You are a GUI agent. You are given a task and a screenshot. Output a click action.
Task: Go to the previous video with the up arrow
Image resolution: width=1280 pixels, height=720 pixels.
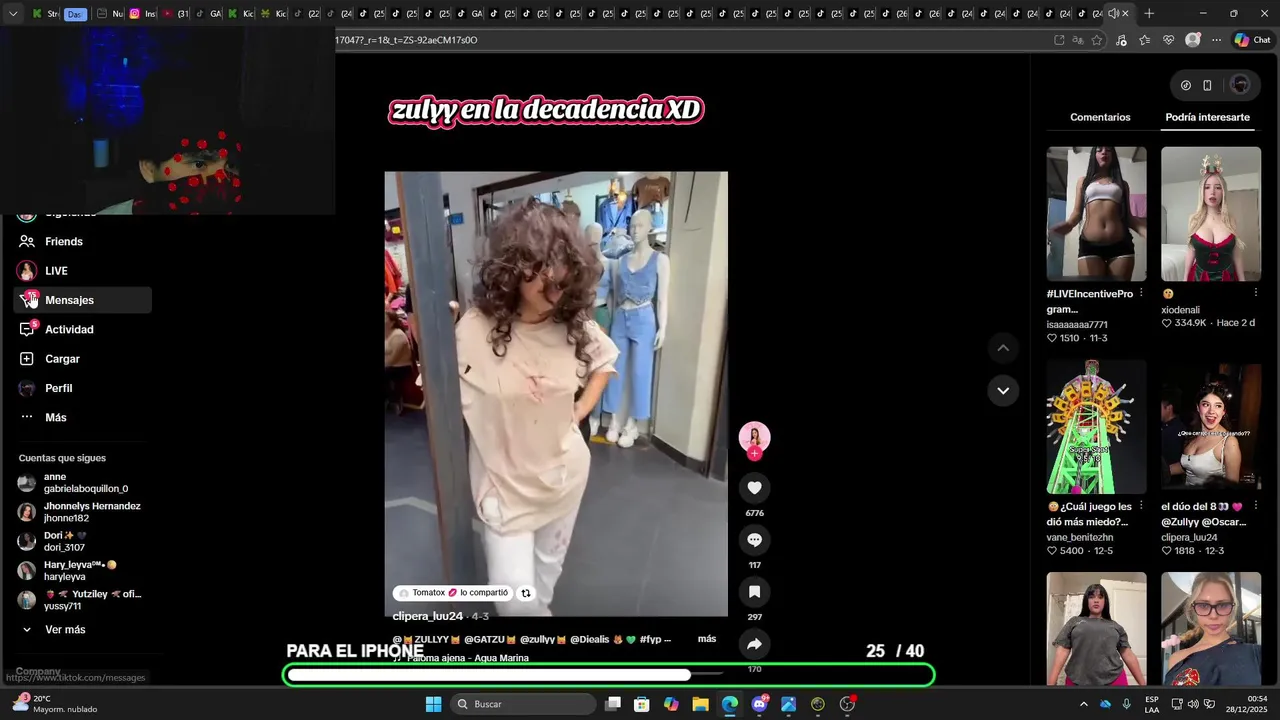coord(1003,348)
